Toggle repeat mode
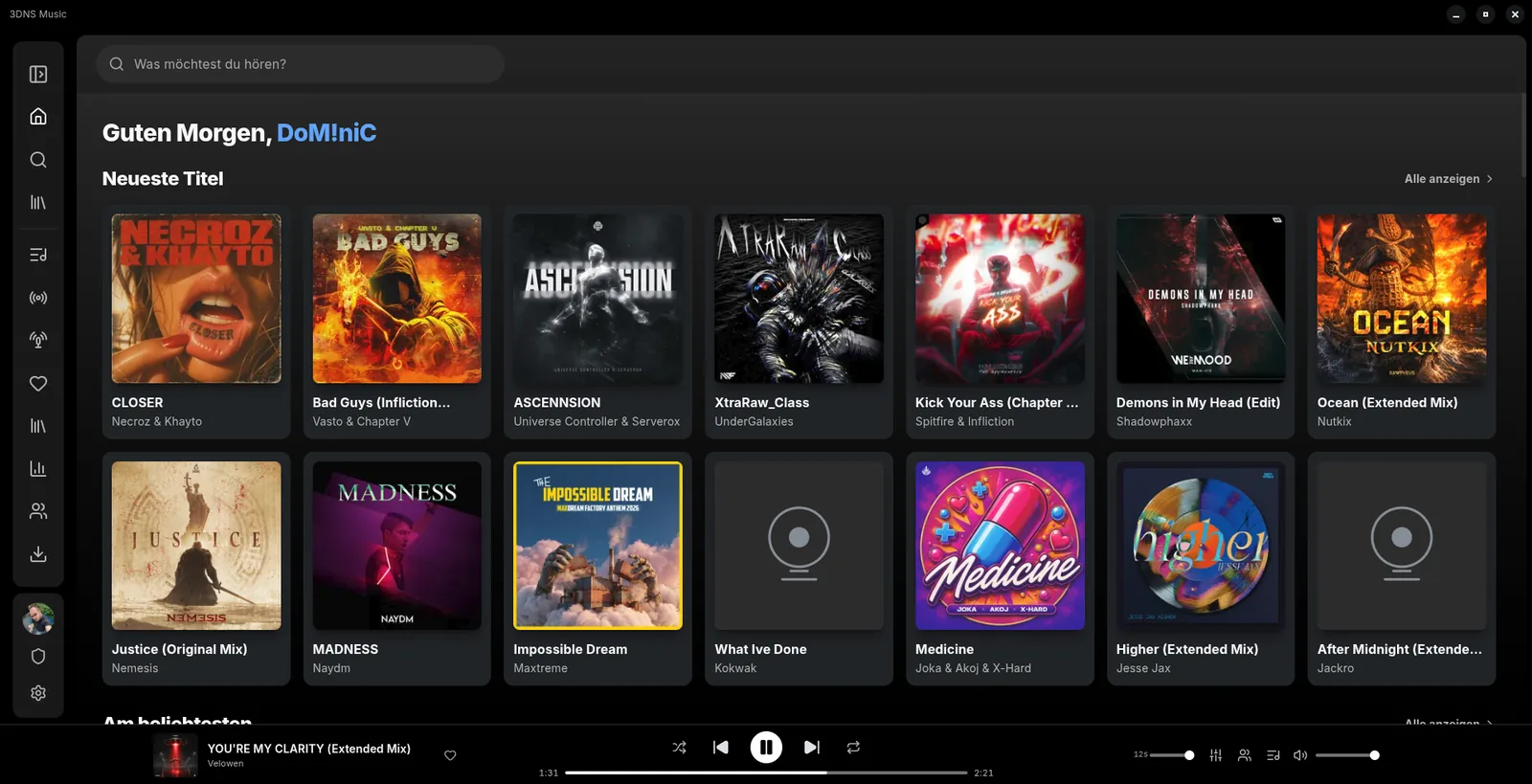 853,748
